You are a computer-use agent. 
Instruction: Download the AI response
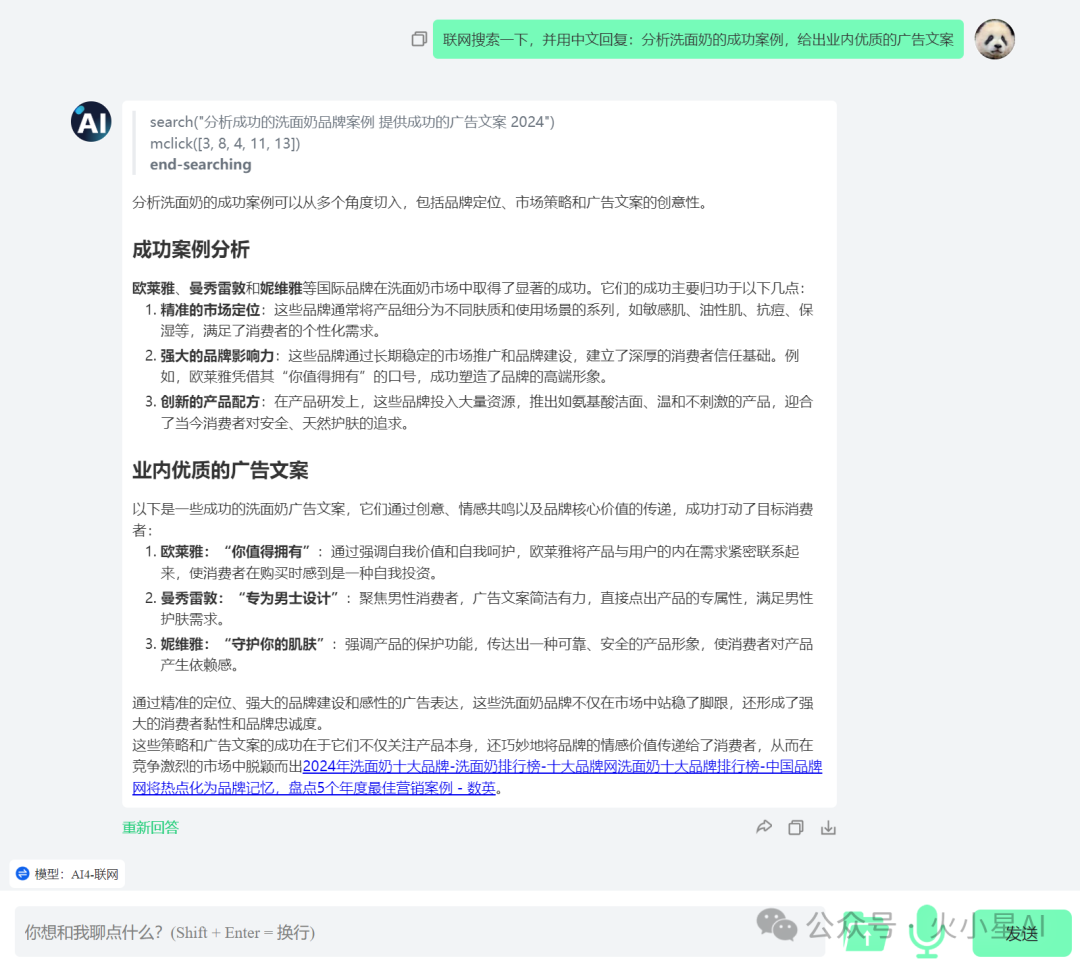click(828, 827)
